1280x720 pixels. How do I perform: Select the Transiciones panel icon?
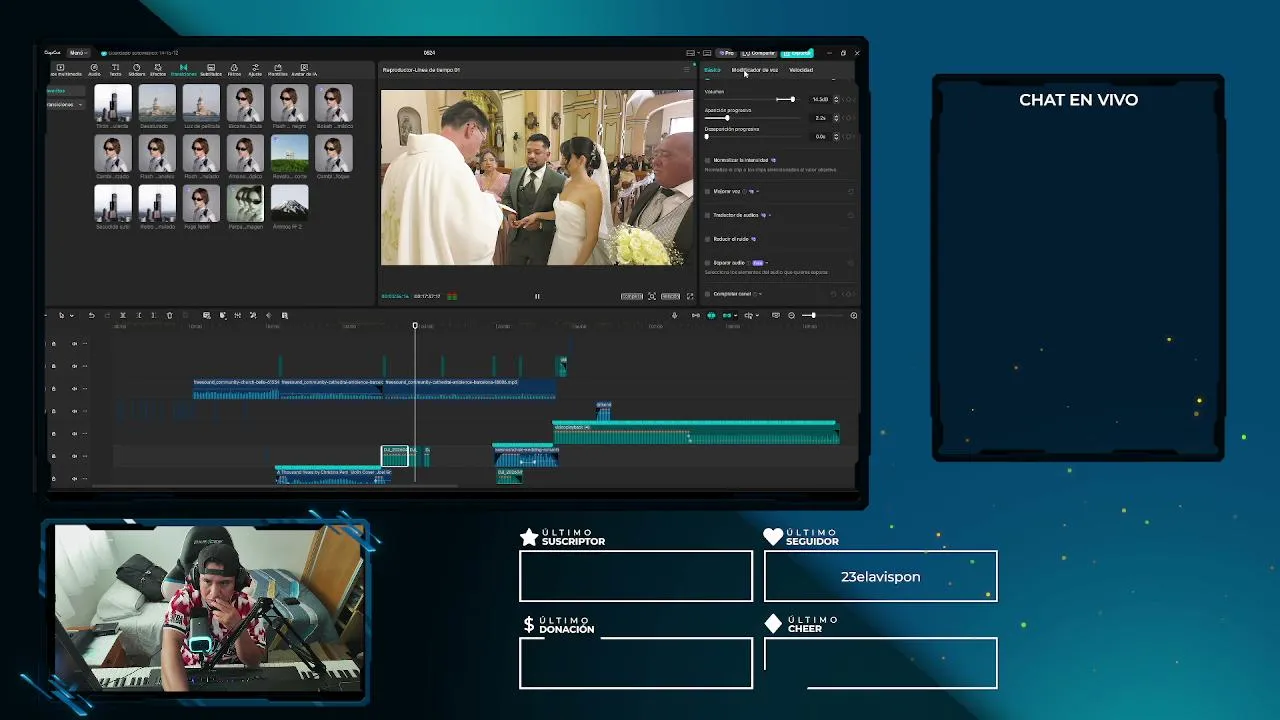(x=183, y=70)
